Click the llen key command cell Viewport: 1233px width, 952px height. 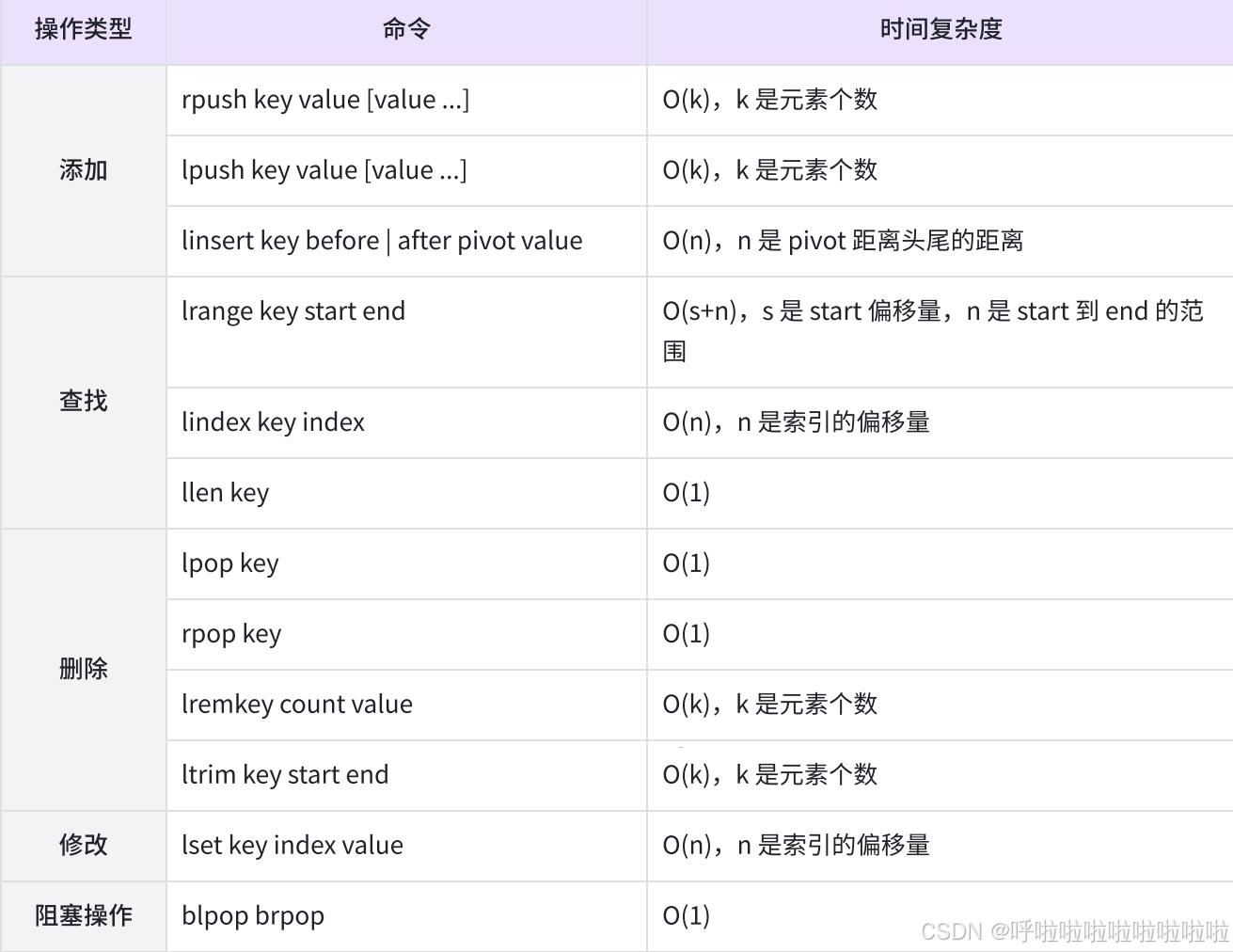406,494
